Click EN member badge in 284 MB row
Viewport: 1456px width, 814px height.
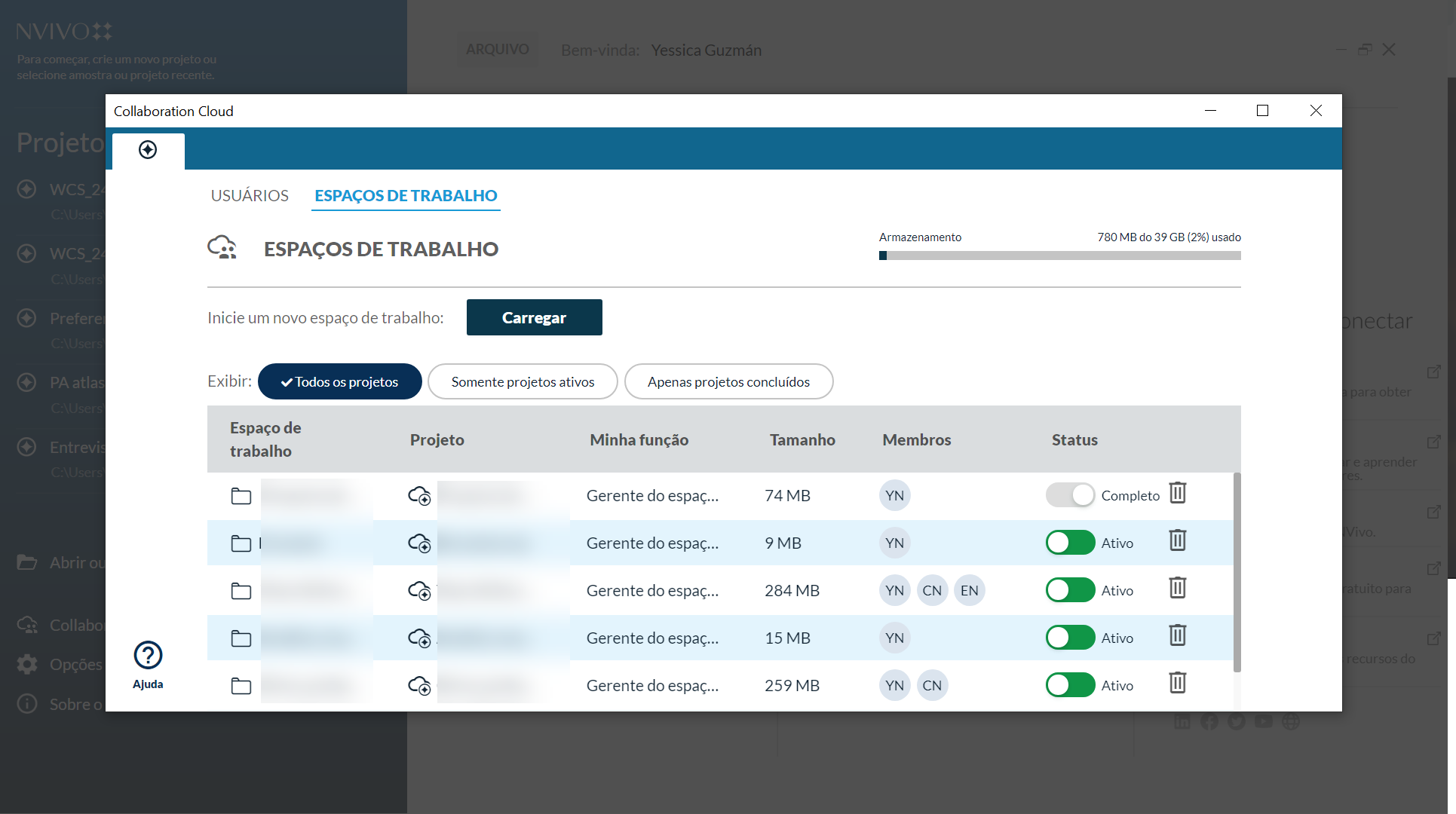pos(970,591)
